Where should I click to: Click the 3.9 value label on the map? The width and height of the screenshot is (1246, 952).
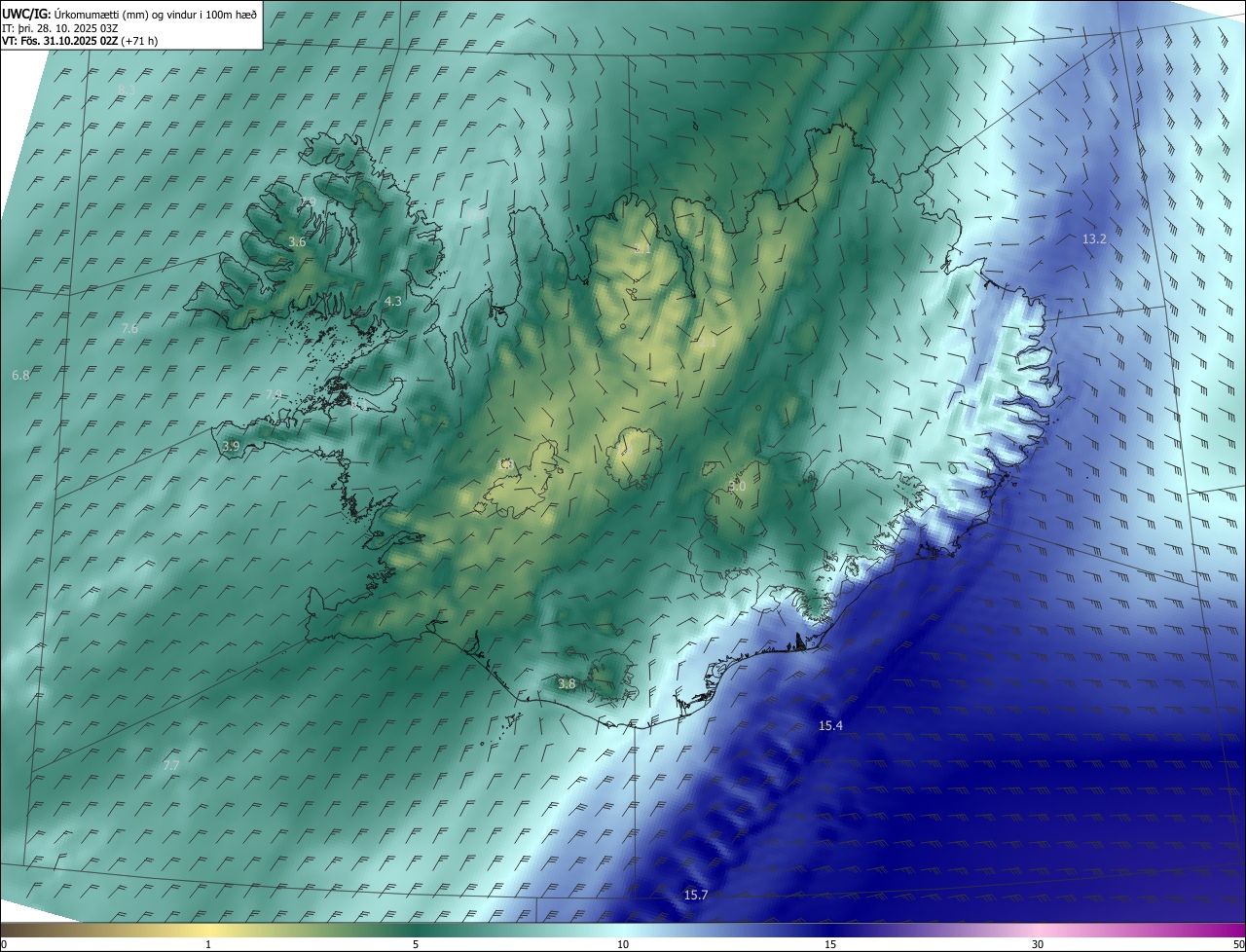[231, 446]
